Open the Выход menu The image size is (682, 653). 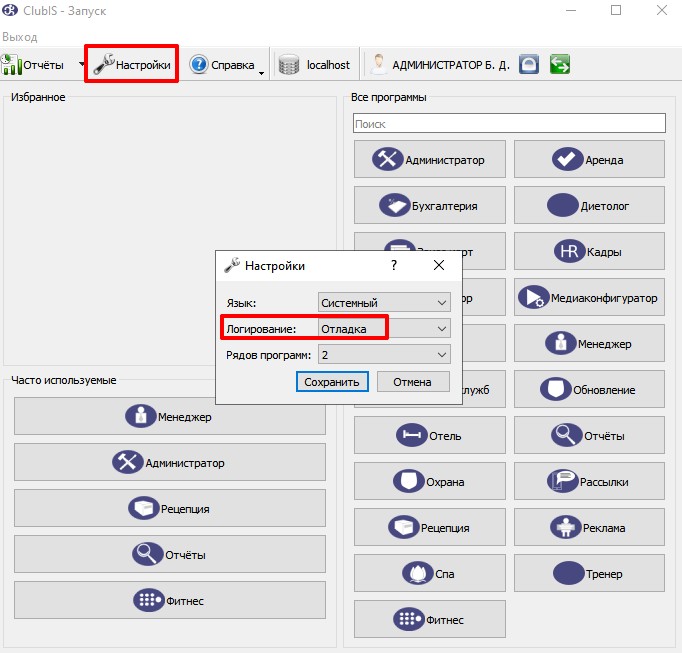click(x=20, y=37)
